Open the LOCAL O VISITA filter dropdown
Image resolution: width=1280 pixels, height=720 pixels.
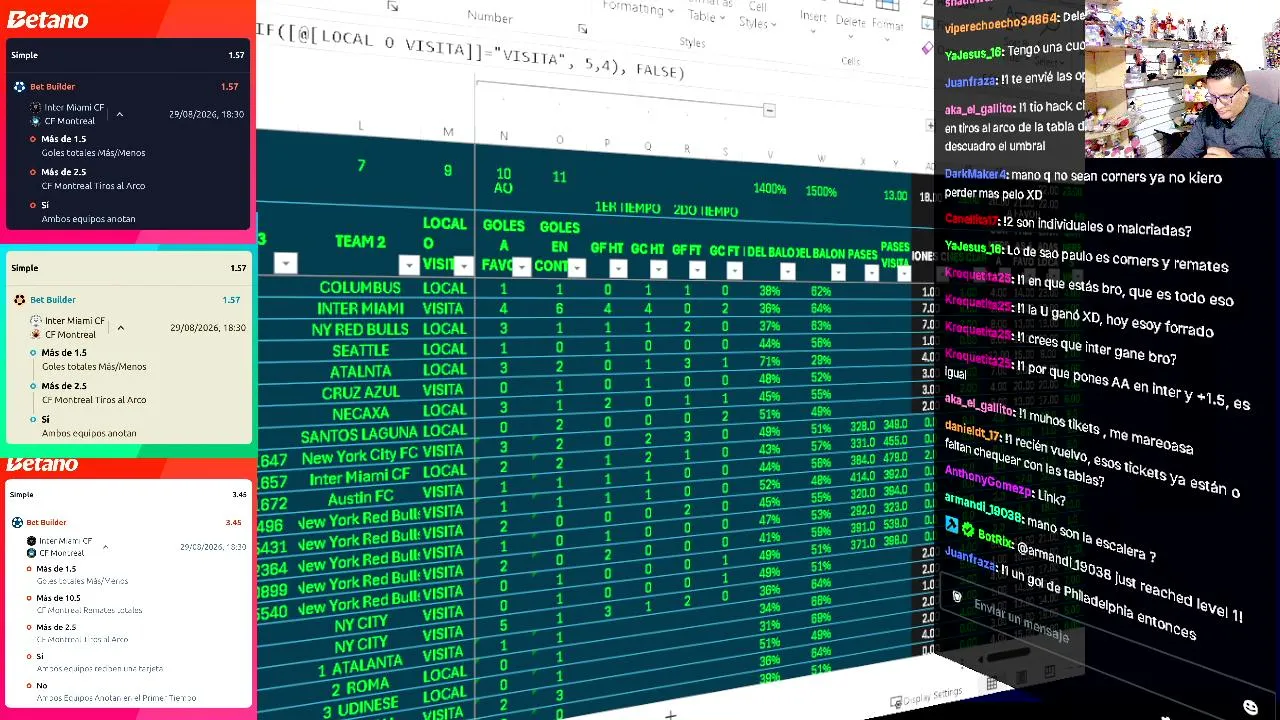[463, 266]
